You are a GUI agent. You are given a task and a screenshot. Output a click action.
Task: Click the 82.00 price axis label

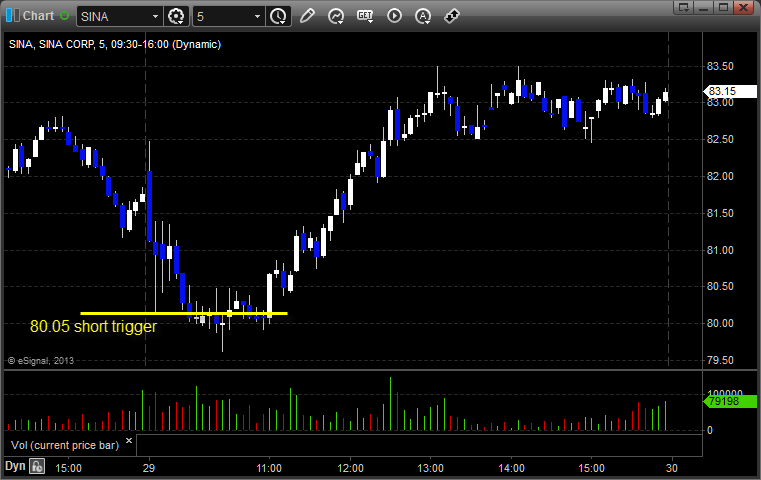click(720, 176)
